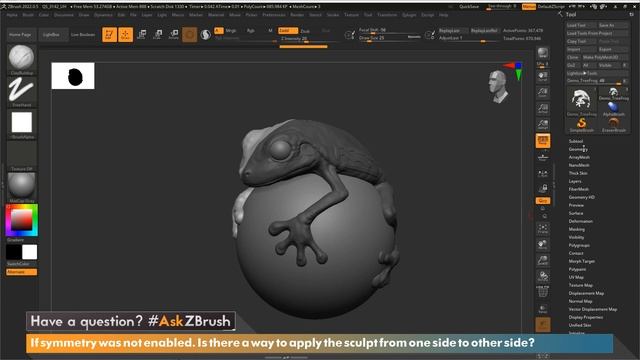Click Make PolyMesh3D button
The height and width of the screenshot is (360, 640).
[x=604, y=58]
